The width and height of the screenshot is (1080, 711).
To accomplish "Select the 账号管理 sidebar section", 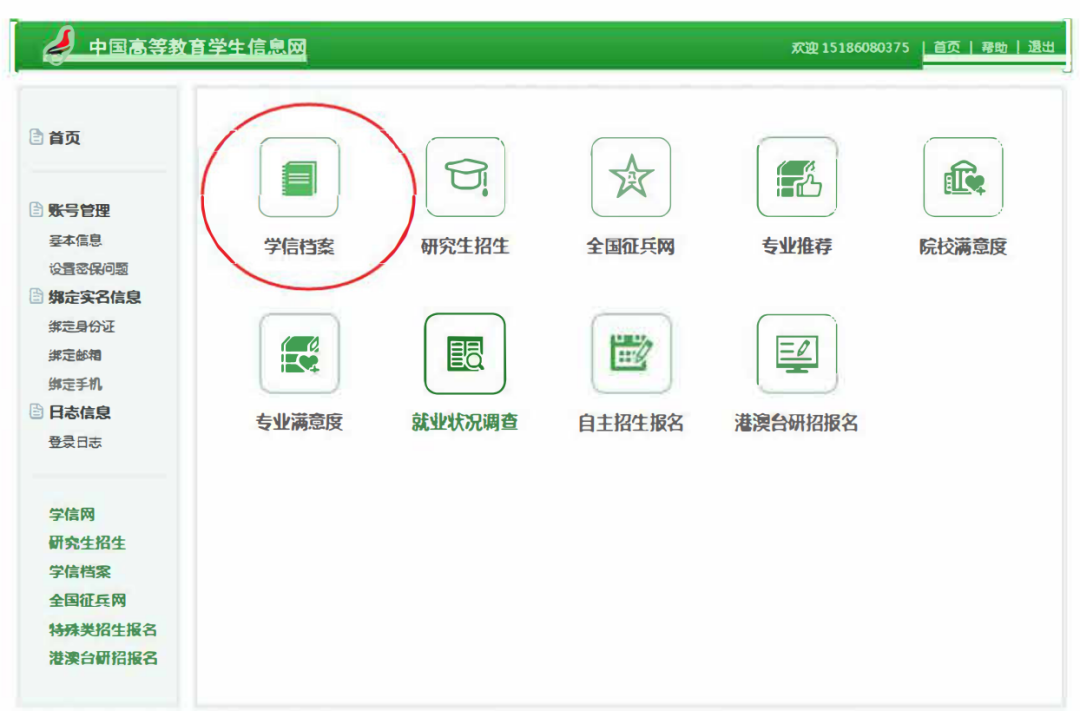I will 79,210.
